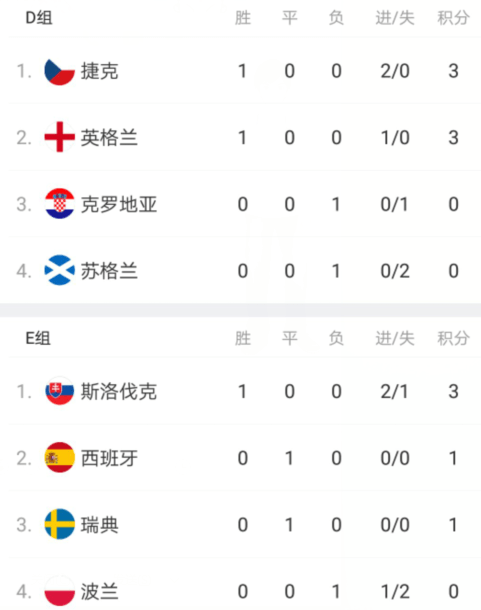Click the D组 group header
The width and height of the screenshot is (481, 610).
39,18
